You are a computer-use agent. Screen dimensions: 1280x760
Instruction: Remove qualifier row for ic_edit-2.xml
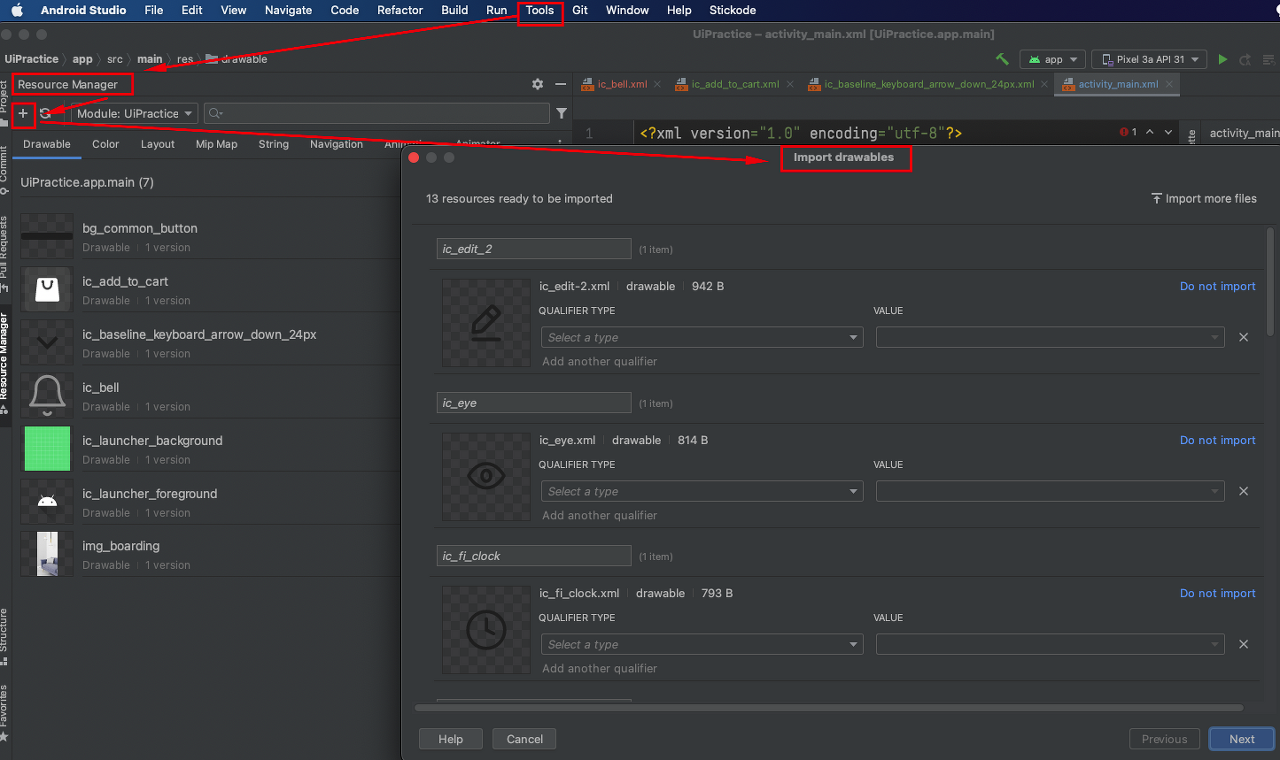[x=1244, y=337]
